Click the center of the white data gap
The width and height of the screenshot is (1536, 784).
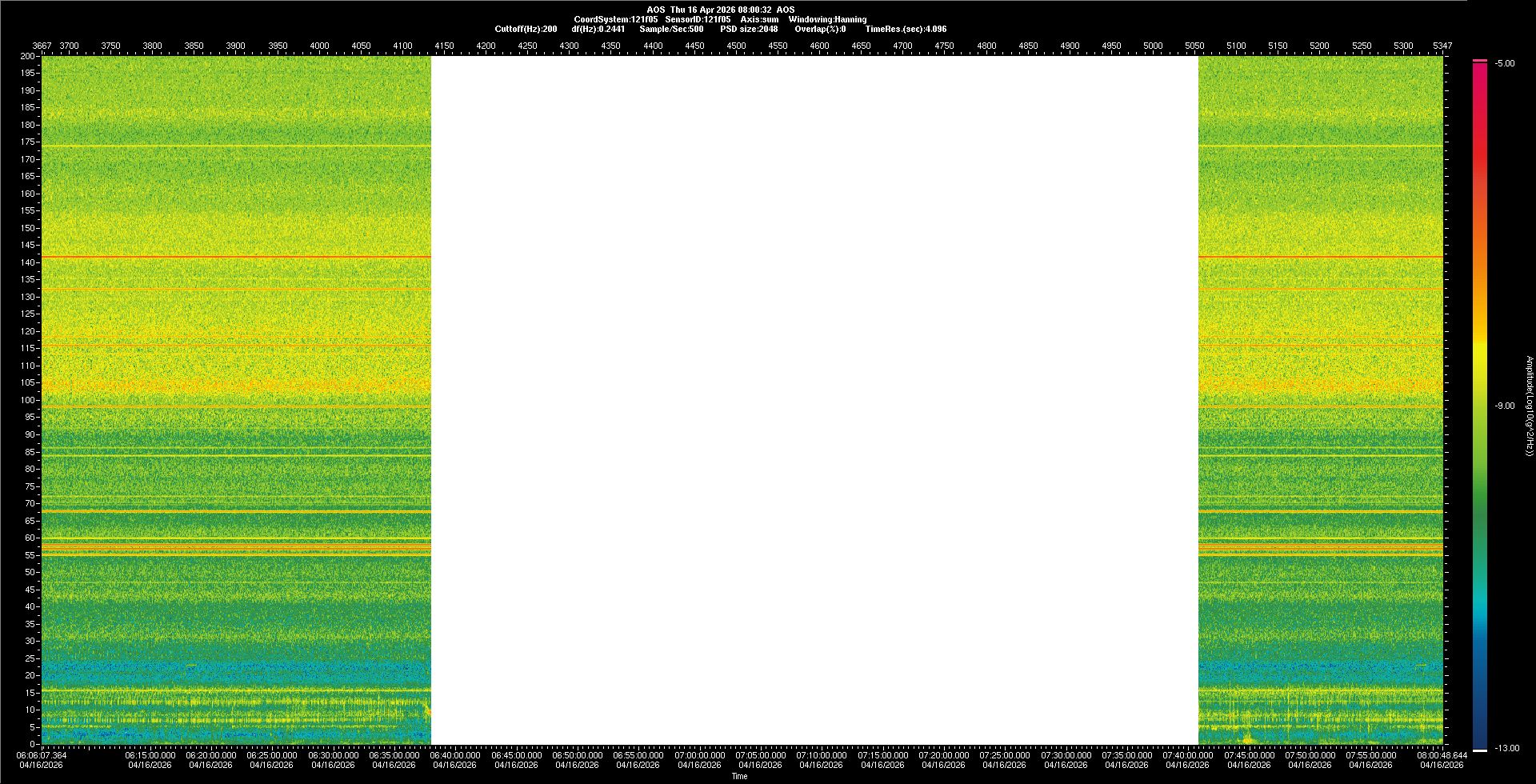coord(814,400)
